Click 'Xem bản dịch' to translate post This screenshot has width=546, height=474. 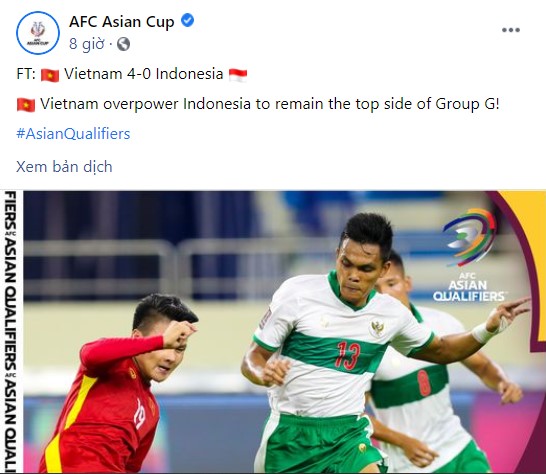coord(64,167)
